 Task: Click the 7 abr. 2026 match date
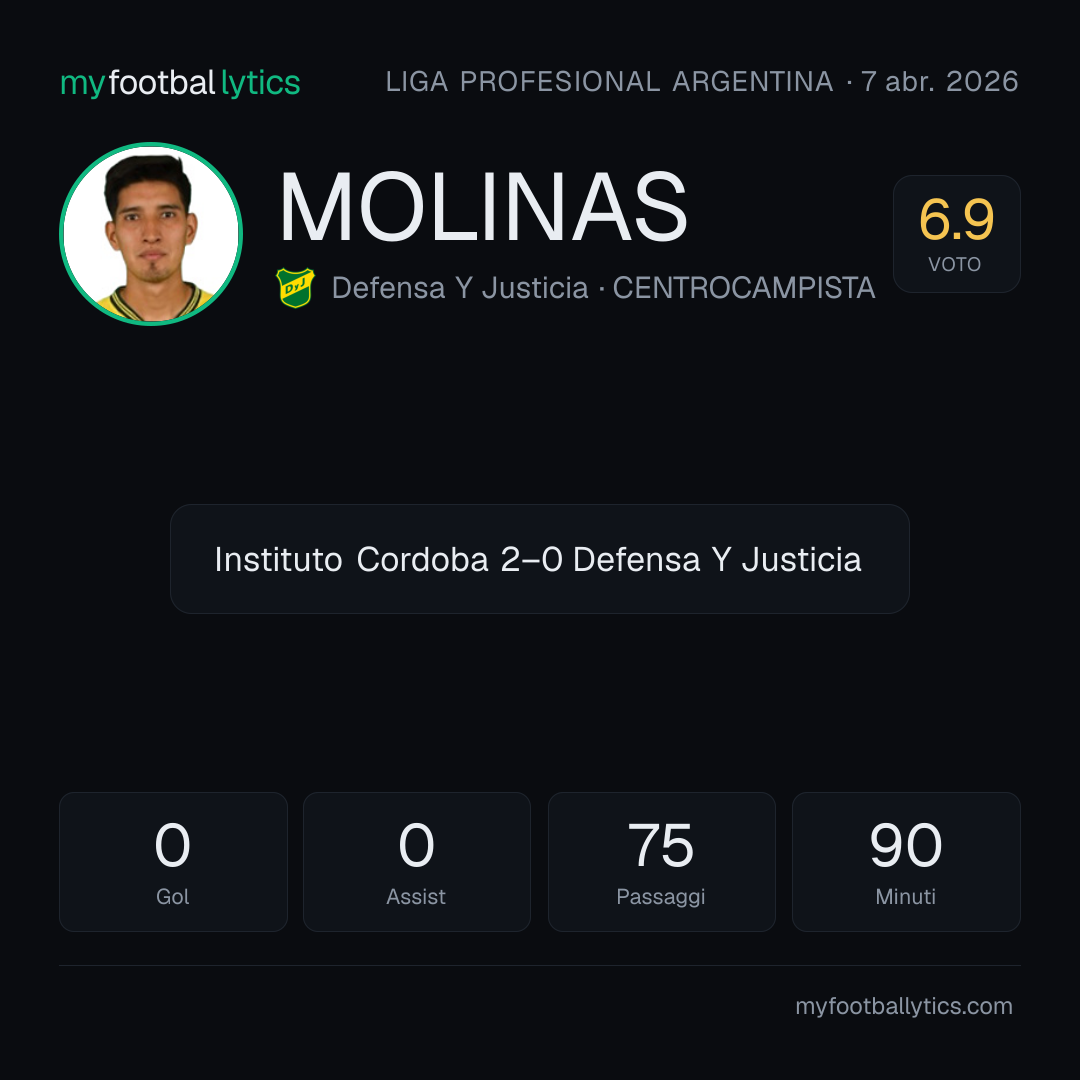[x=939, y=82]
